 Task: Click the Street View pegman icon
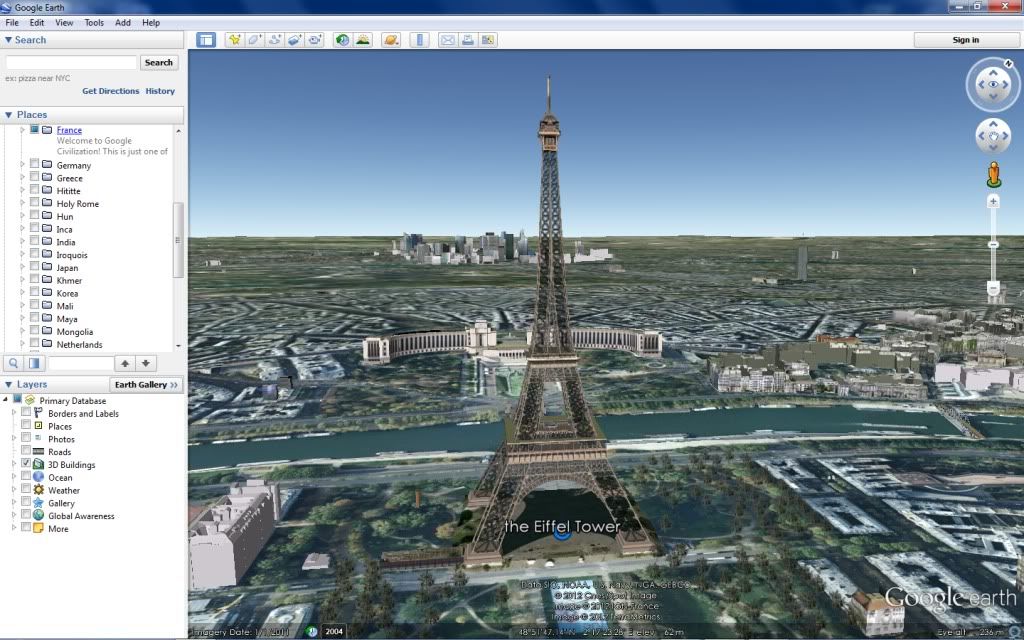993,175
